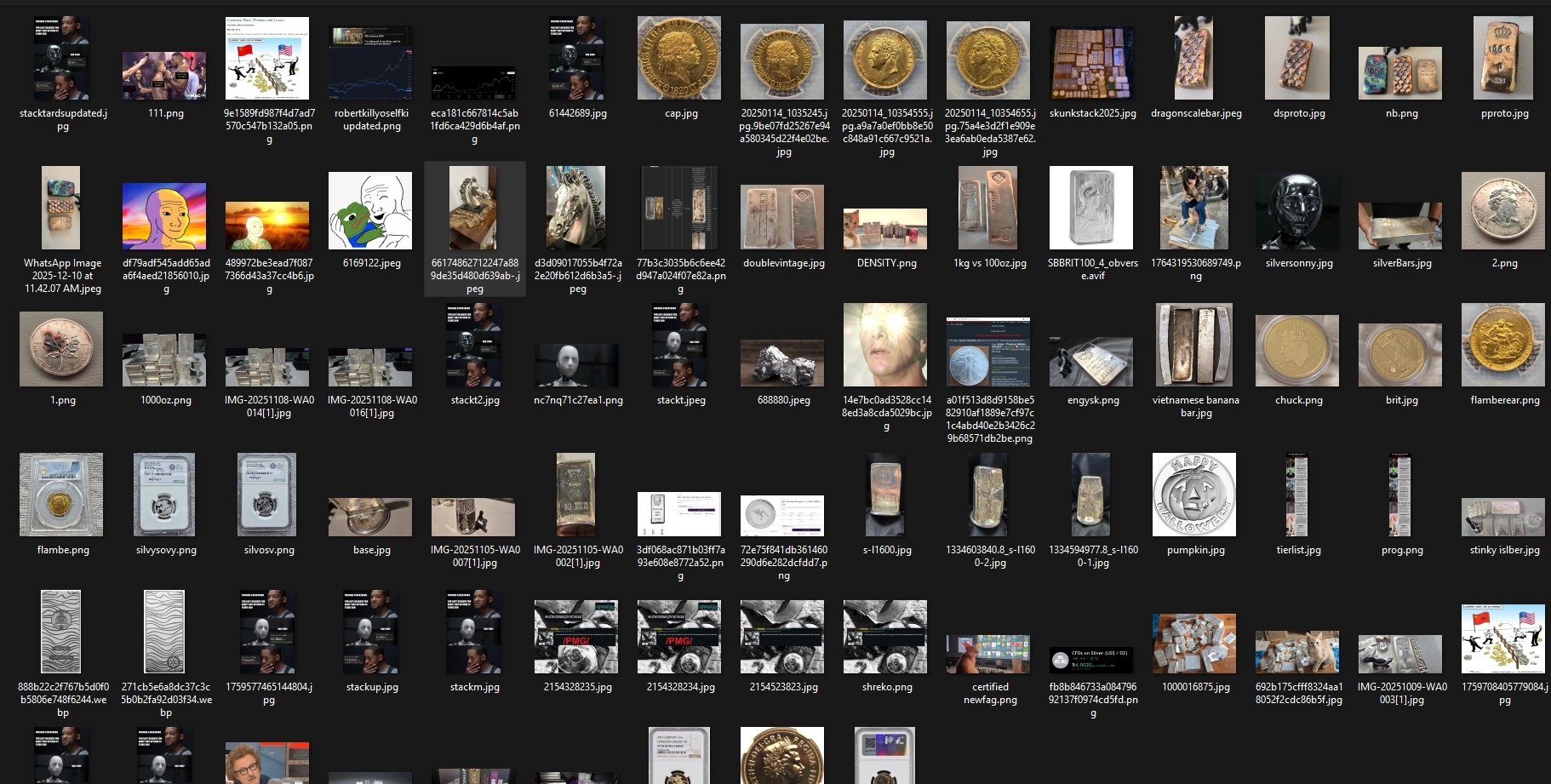Click the "stackt.jpeg" file name
This screenshot has width=1551, height=784.
click(681, 400)
